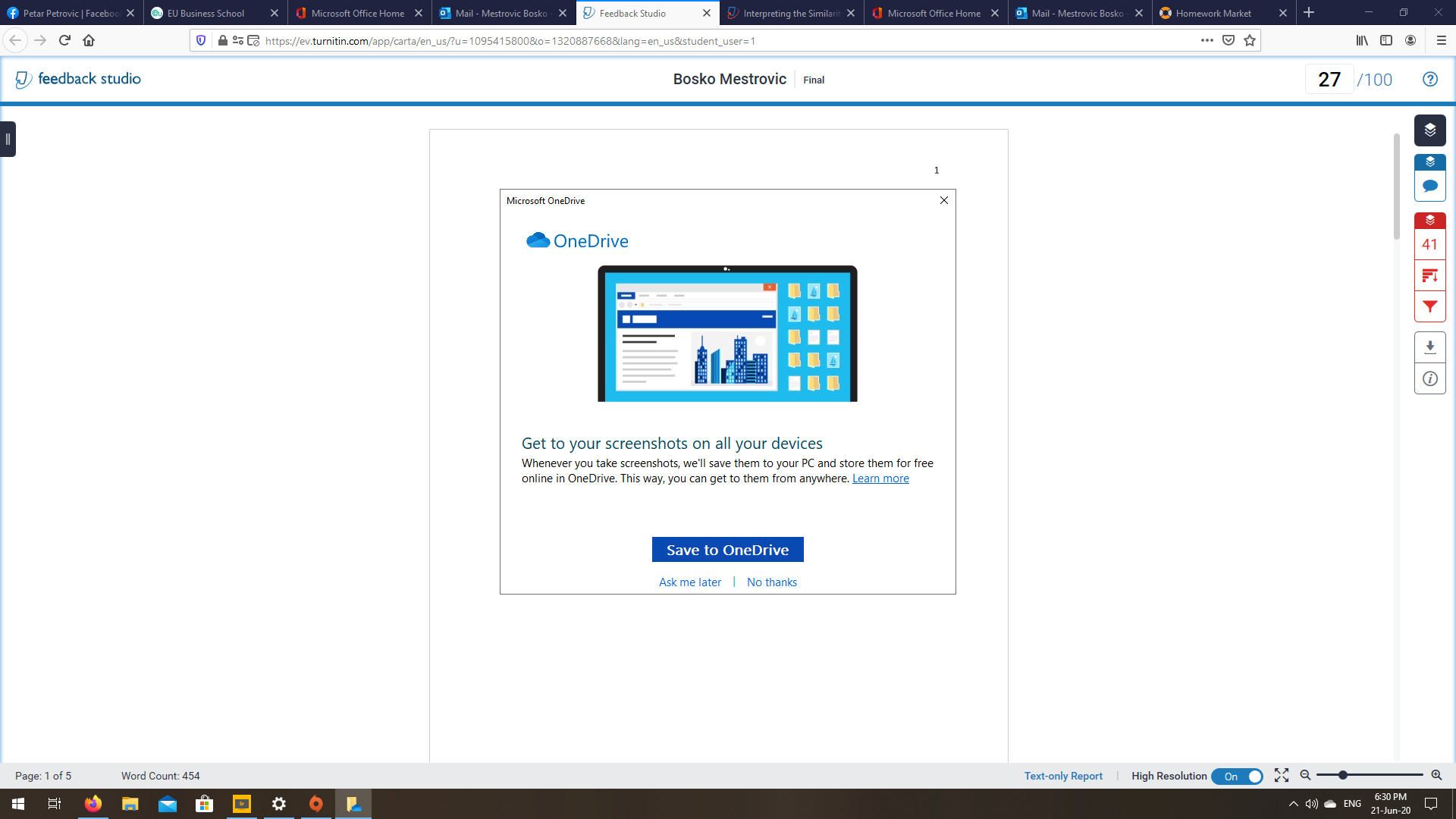Open the Firefox library icon
Viewport: 1456px width, 819px height.
pos(1362,40)
